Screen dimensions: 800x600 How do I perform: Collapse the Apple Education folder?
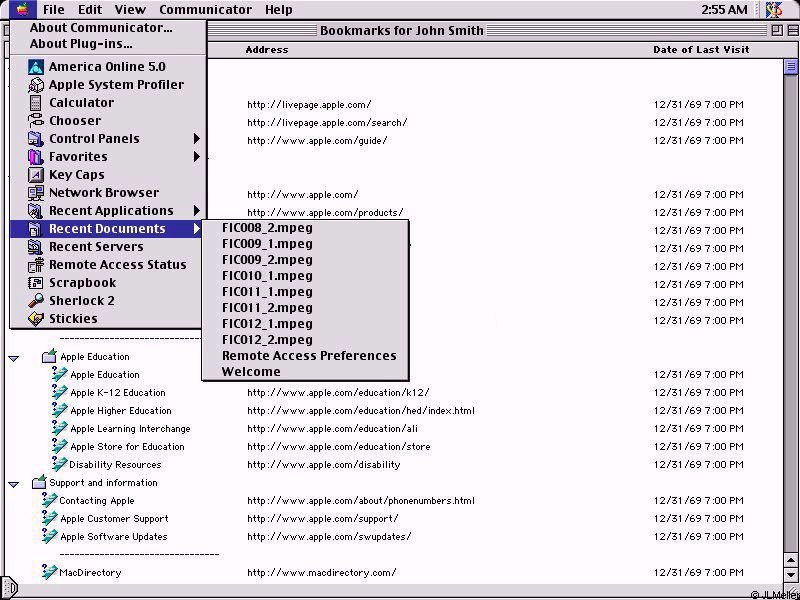(x=14, y=357)
